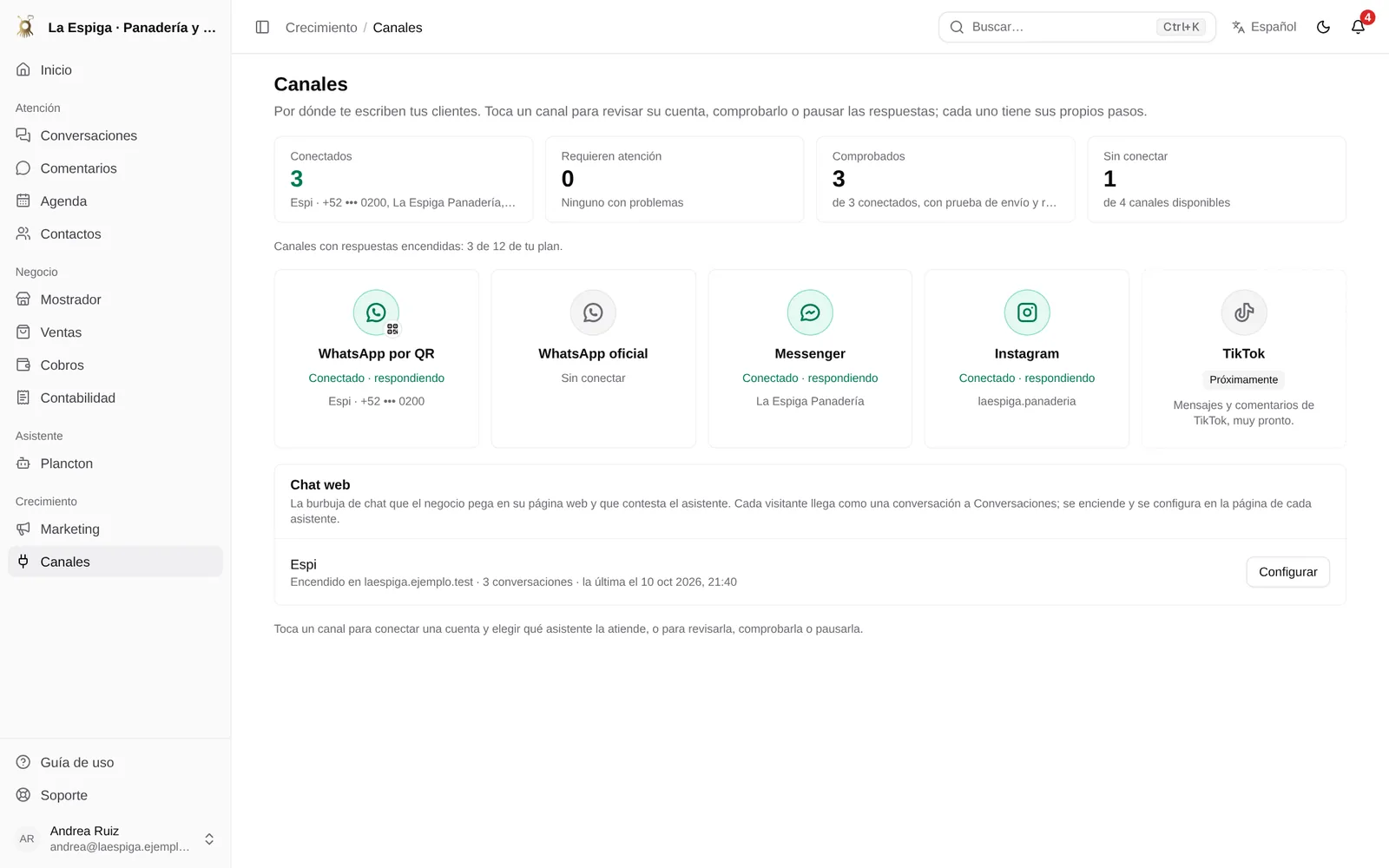Screen dimensions: 1389x868
Task: Click the Próximamente badge on TikTok
Action: point(1244,380)
